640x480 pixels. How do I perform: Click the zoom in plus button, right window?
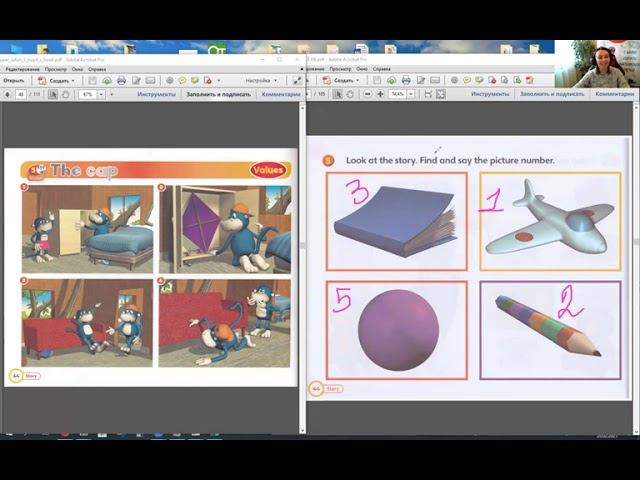[x=380, y=94]
